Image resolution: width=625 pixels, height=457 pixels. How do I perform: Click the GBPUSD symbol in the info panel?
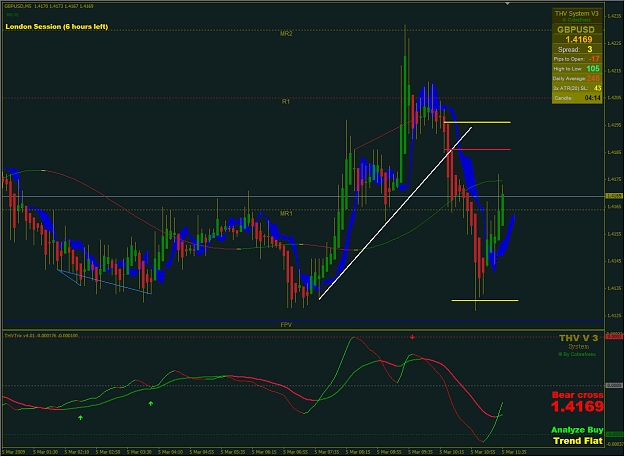tap(576, 29)
